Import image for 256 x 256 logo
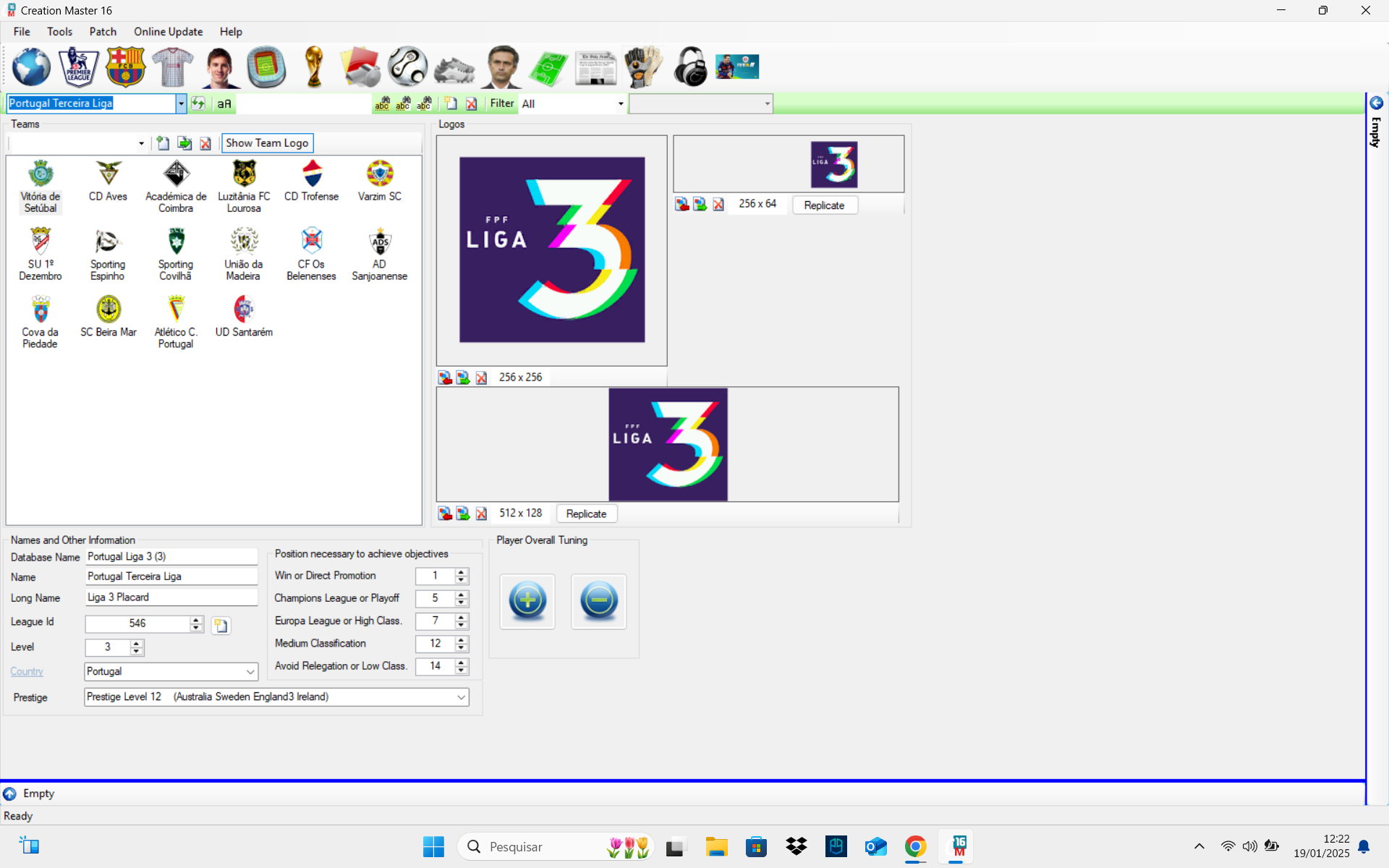 coord(445,378)
